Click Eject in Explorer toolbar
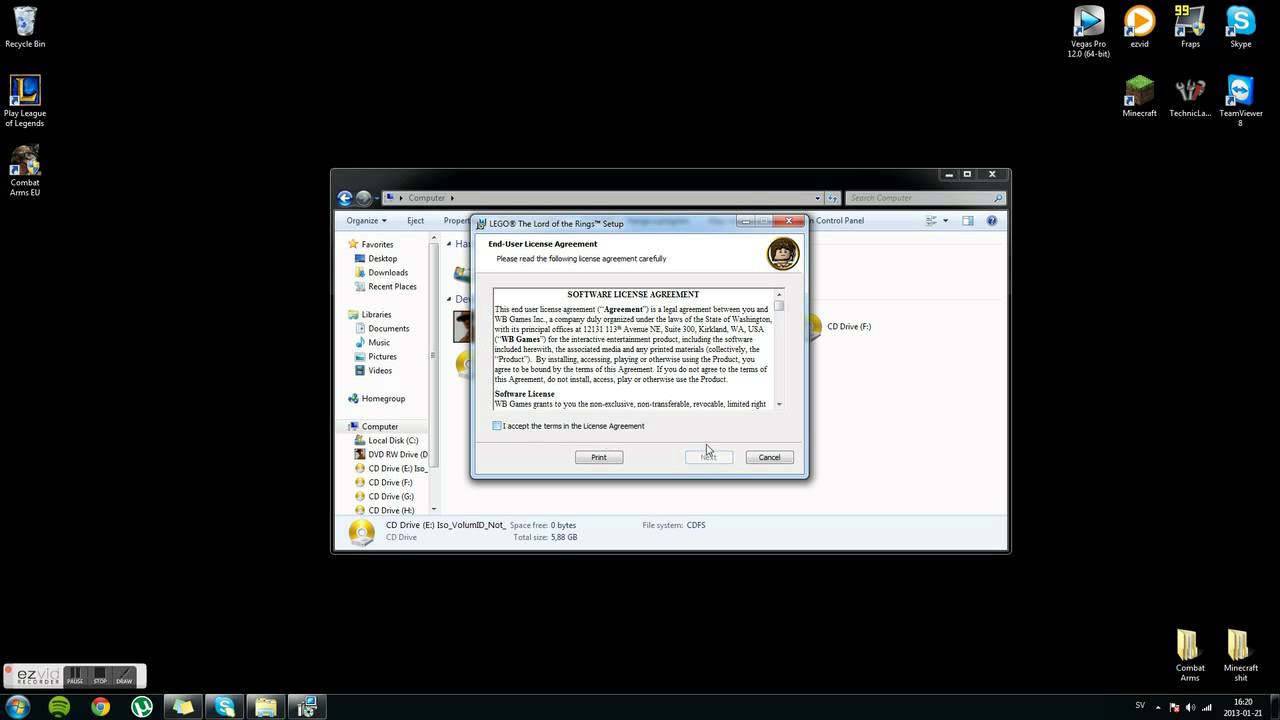 [415, 220]
